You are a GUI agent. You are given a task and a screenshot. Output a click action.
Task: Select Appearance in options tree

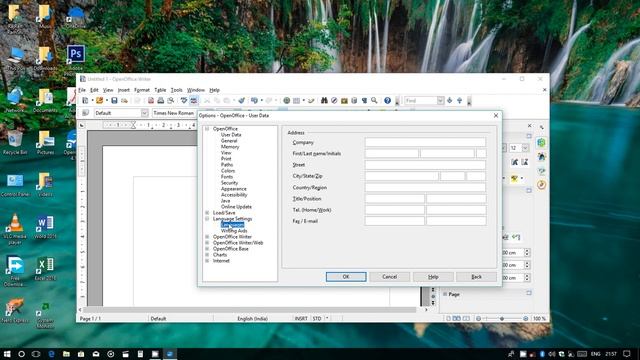click(x=233, y=189)
